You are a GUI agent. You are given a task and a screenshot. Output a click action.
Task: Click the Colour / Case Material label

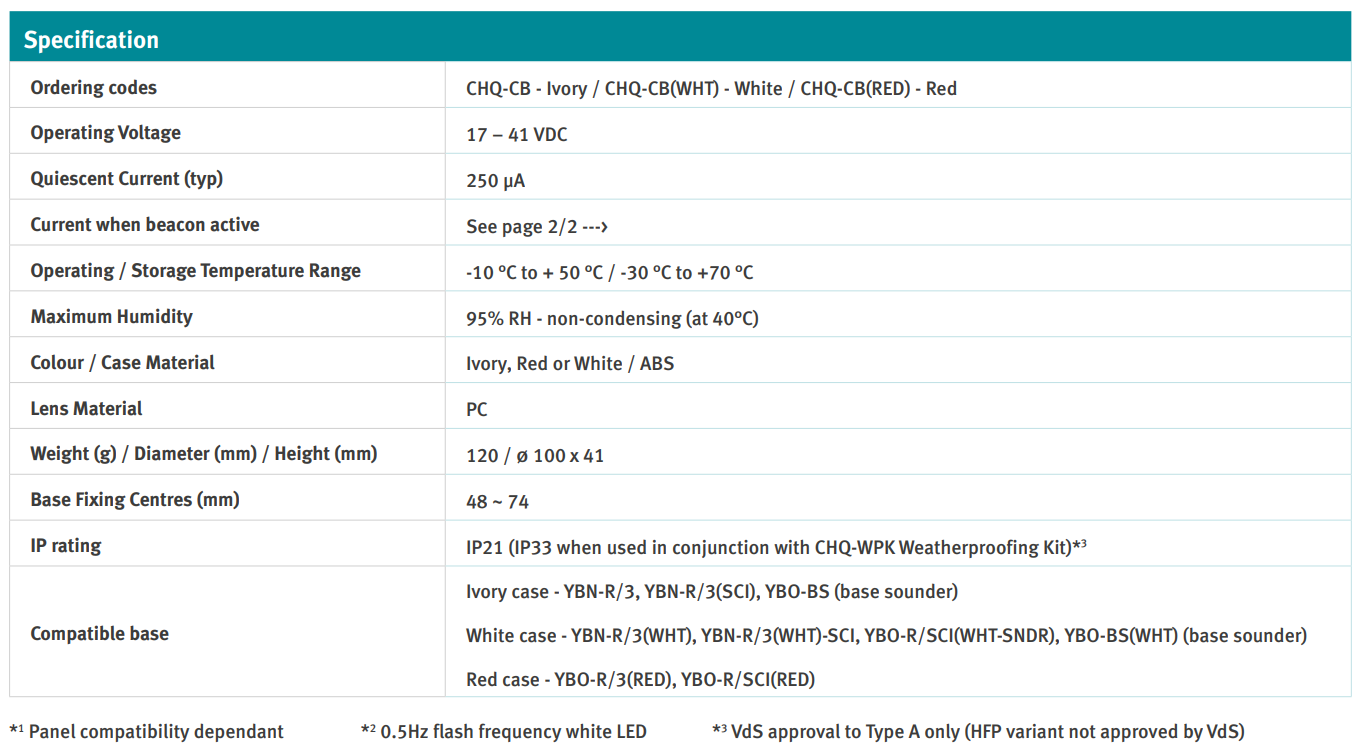122,363
